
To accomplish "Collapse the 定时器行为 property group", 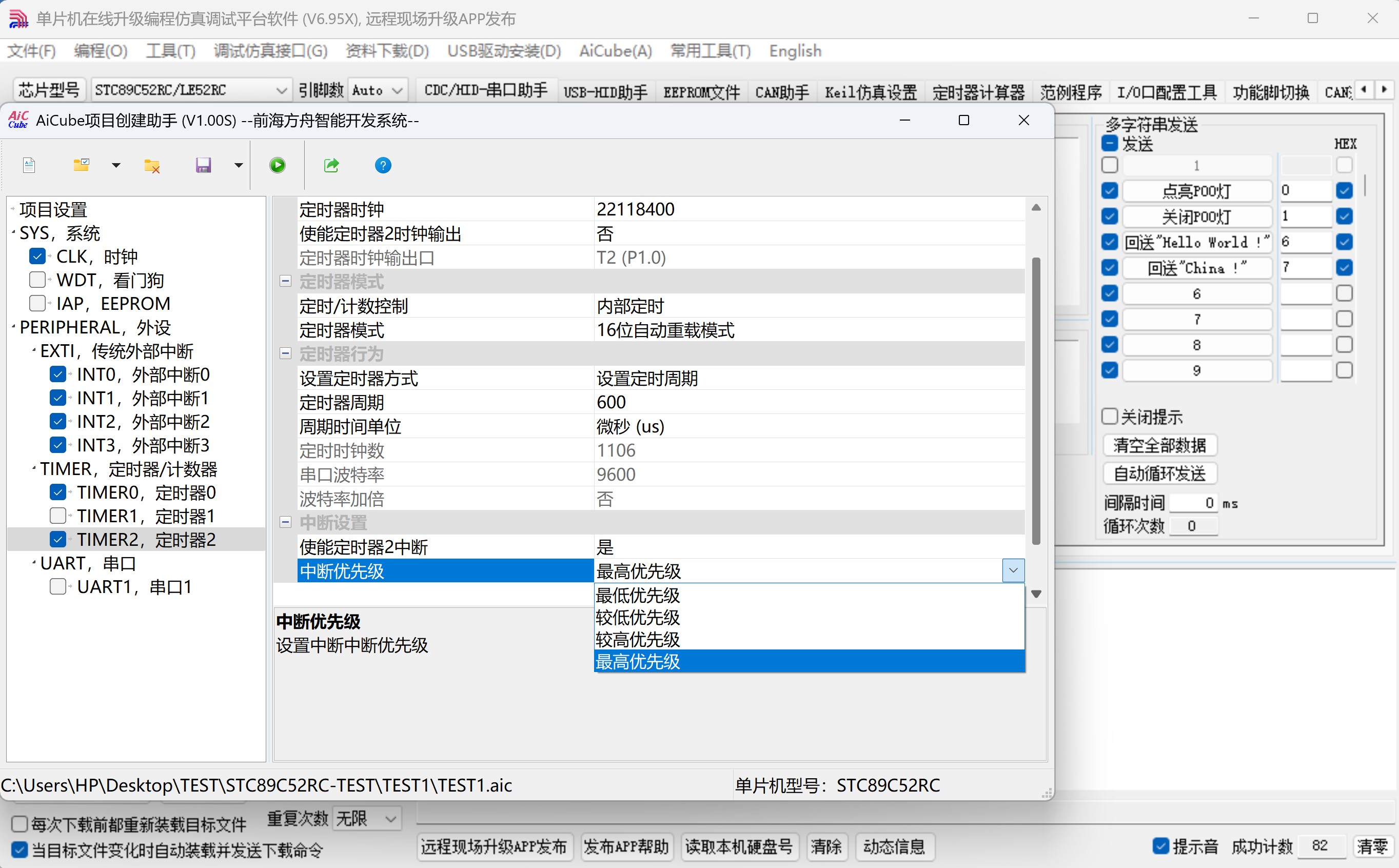I will (x=285, y=353).
